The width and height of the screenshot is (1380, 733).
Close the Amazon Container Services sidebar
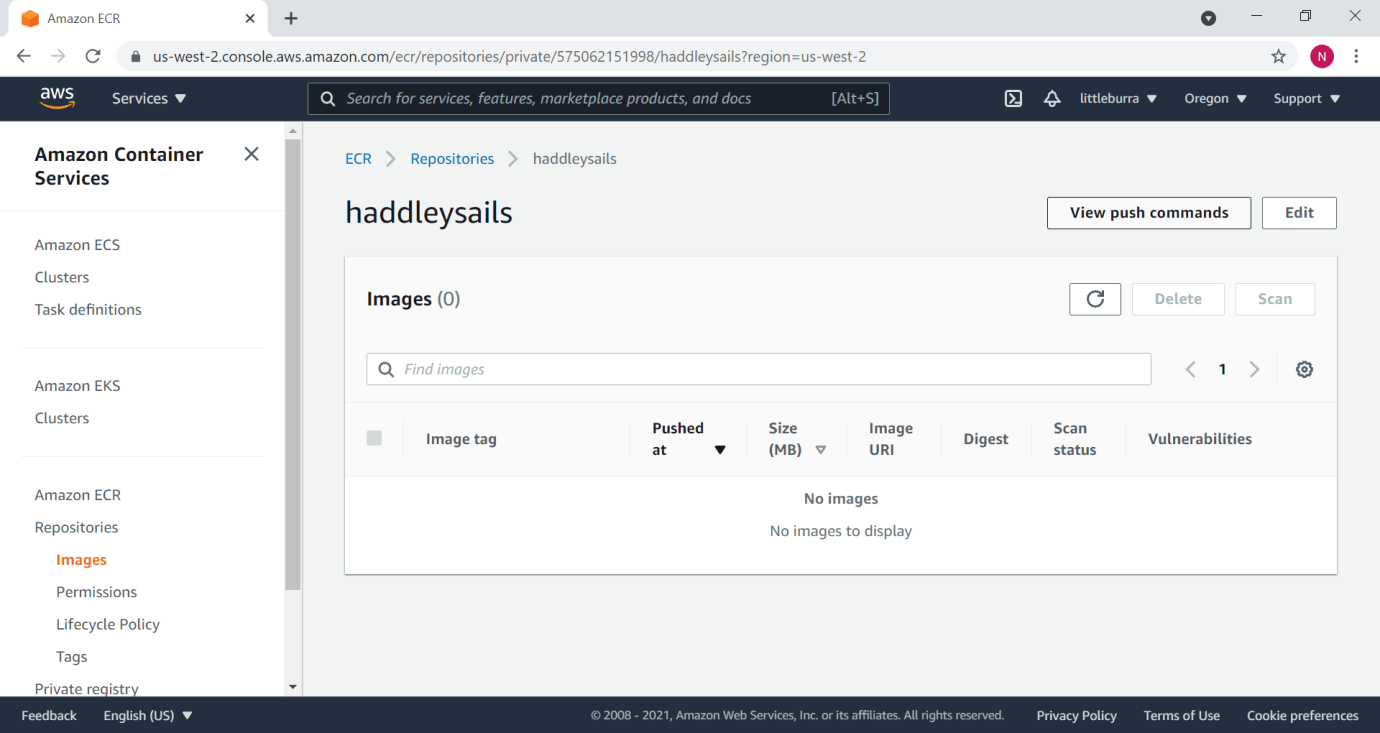click(x=251, y=154)
